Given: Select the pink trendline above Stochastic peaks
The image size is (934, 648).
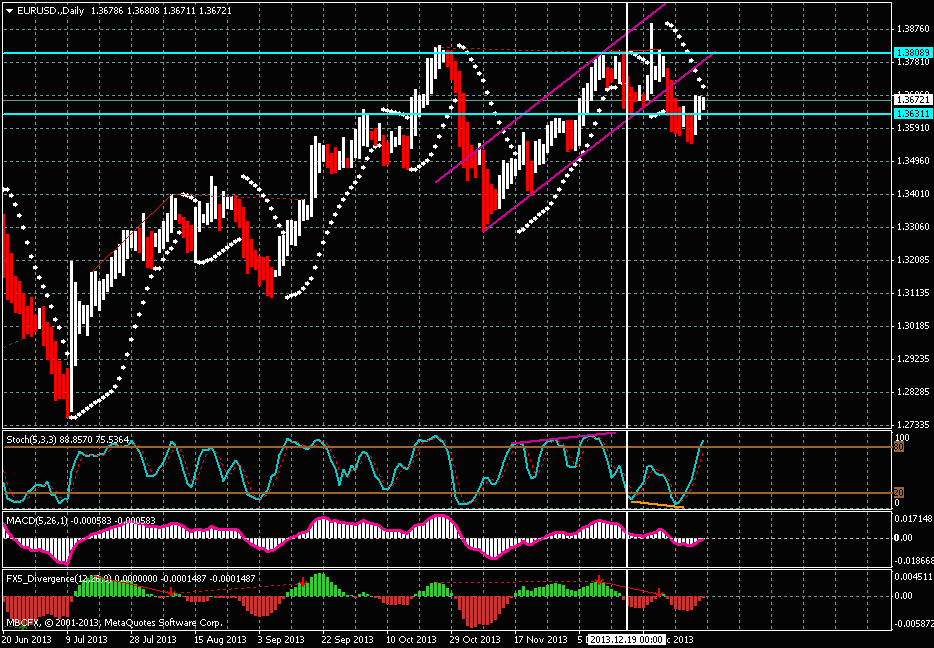Looking at the screenshot, I should click(560, 438).
